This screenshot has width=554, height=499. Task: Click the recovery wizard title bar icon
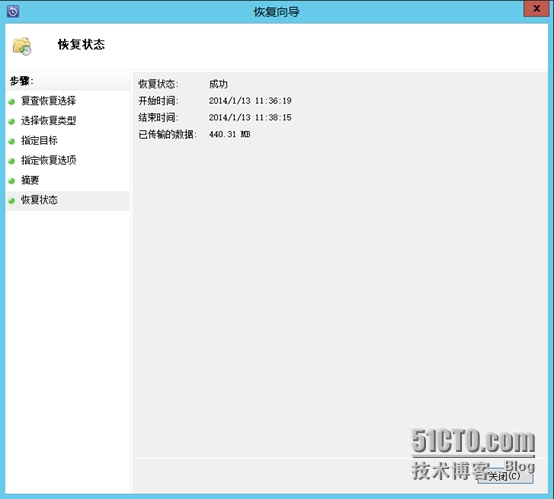[13, 11]
